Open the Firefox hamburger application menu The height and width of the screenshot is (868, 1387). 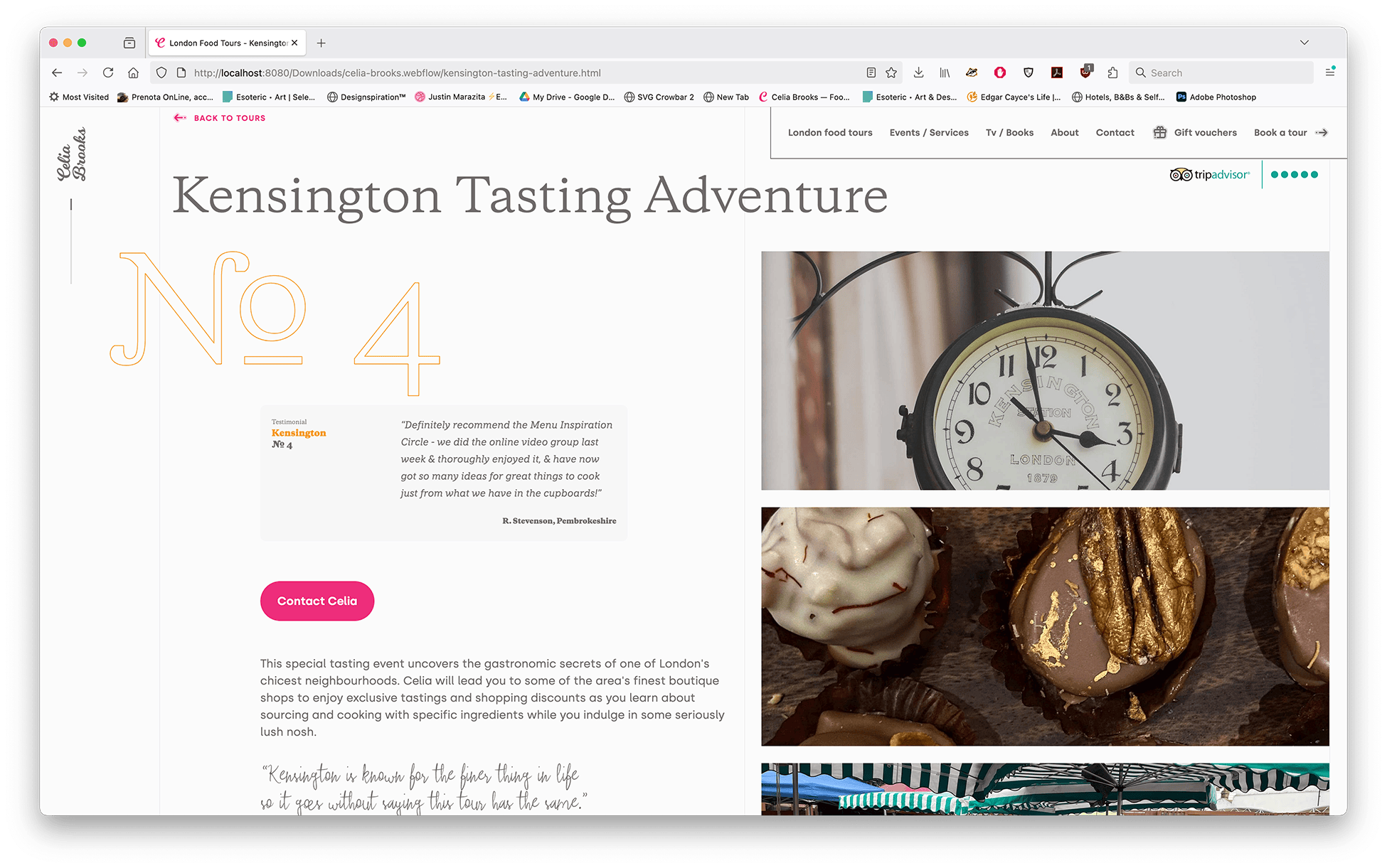point(1329,73)
